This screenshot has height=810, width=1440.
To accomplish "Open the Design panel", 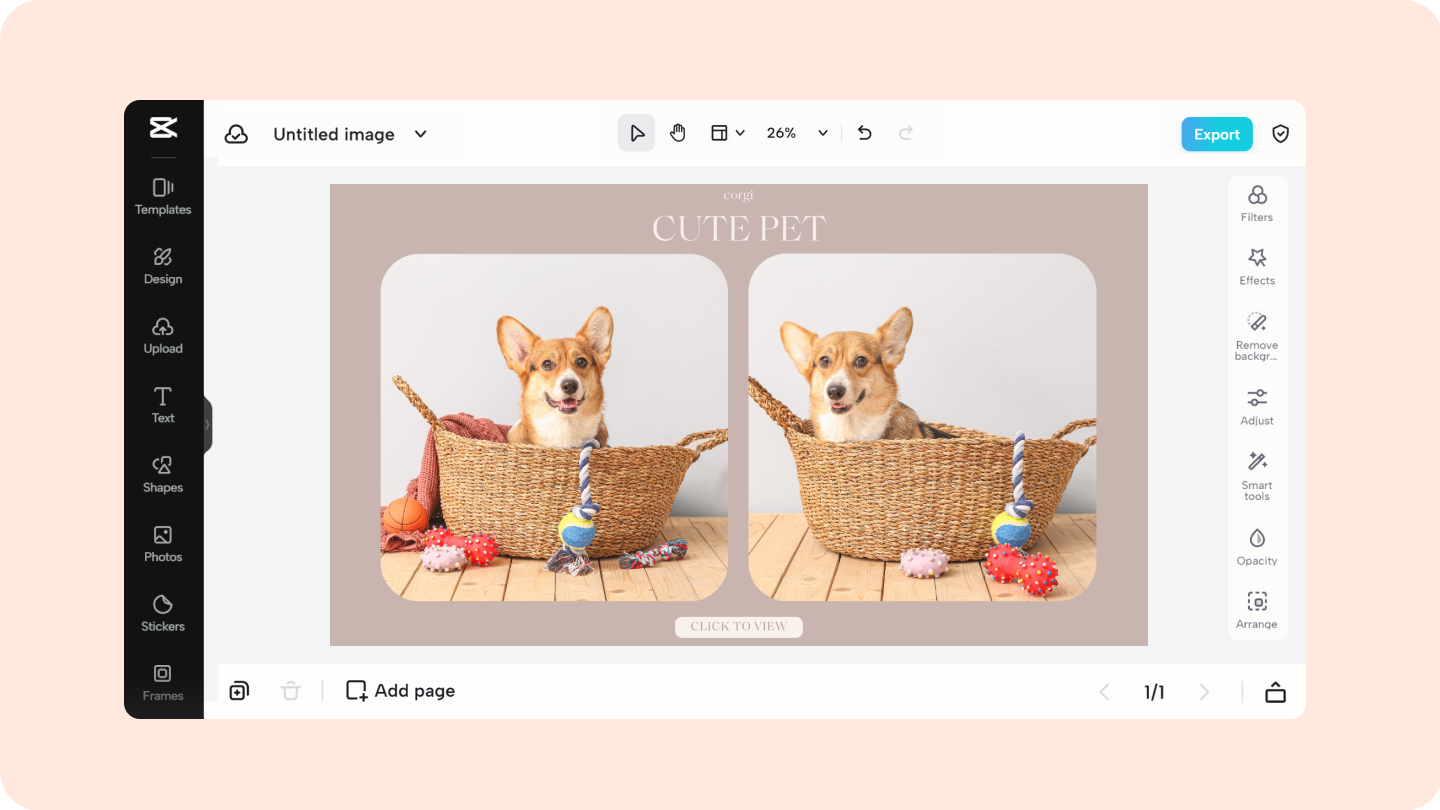I will tap(162, 266).
